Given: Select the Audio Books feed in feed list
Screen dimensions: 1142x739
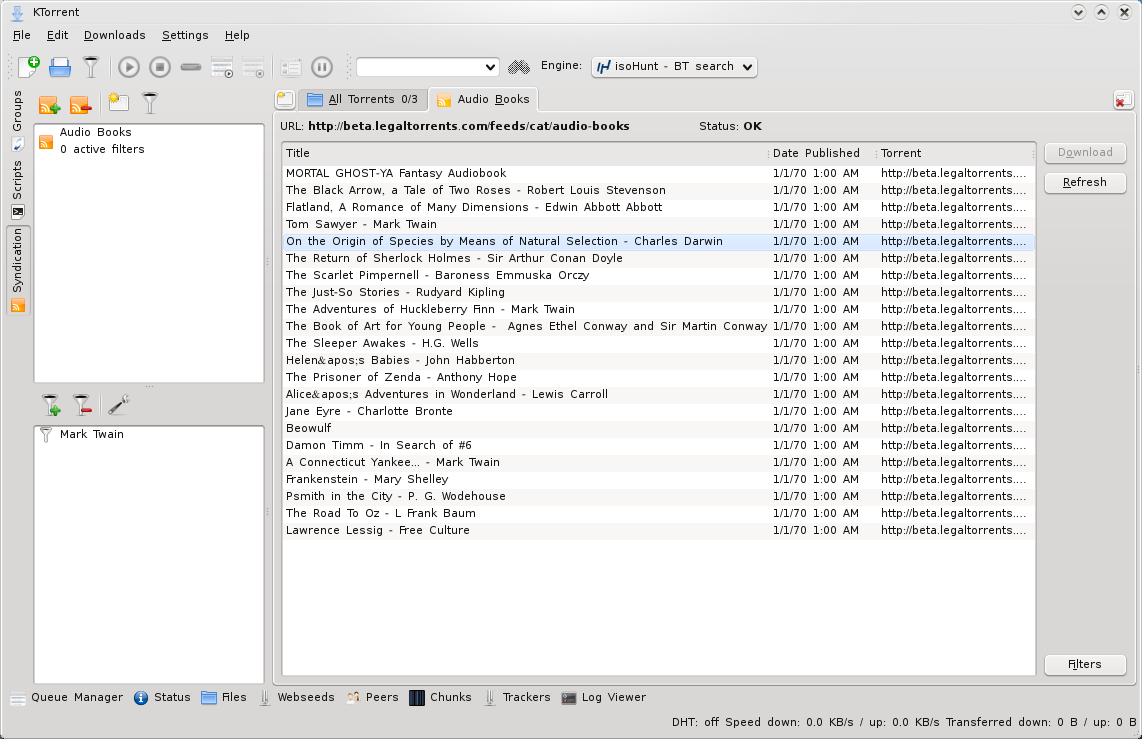Looking at the screenshot, I should pyautogui.click(x=149, y=141).
